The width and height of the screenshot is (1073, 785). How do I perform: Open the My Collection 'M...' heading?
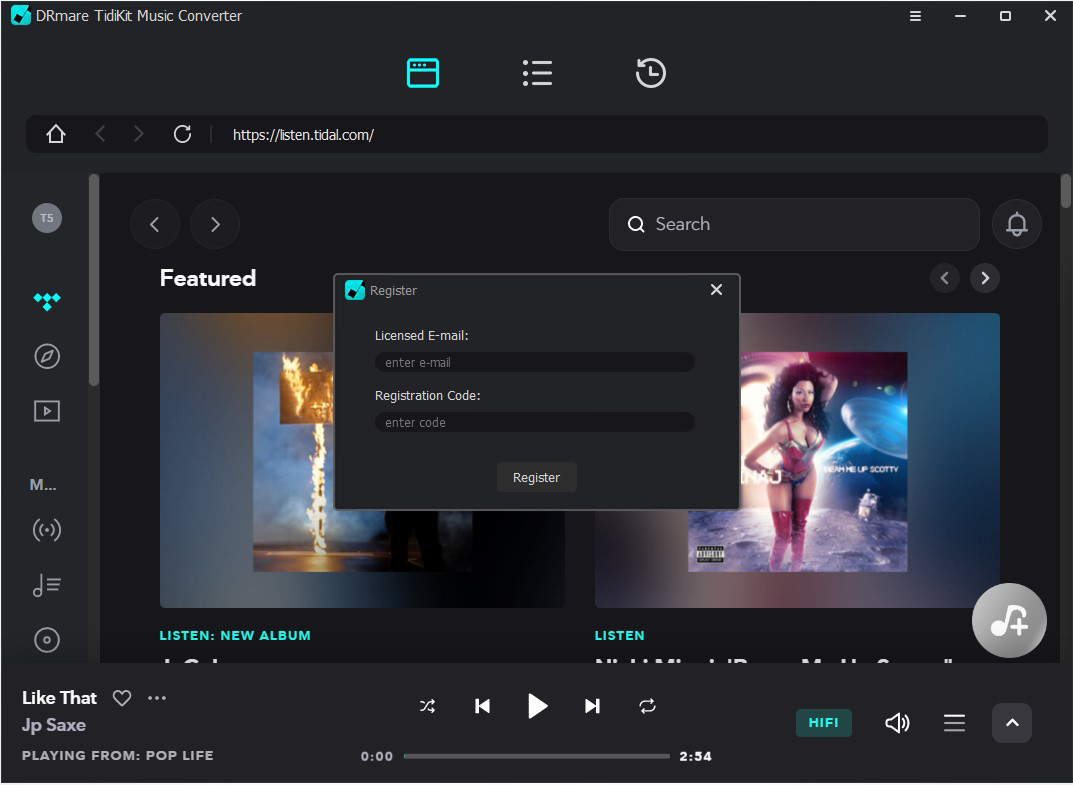pyautogui.click(x=43, y=485)
